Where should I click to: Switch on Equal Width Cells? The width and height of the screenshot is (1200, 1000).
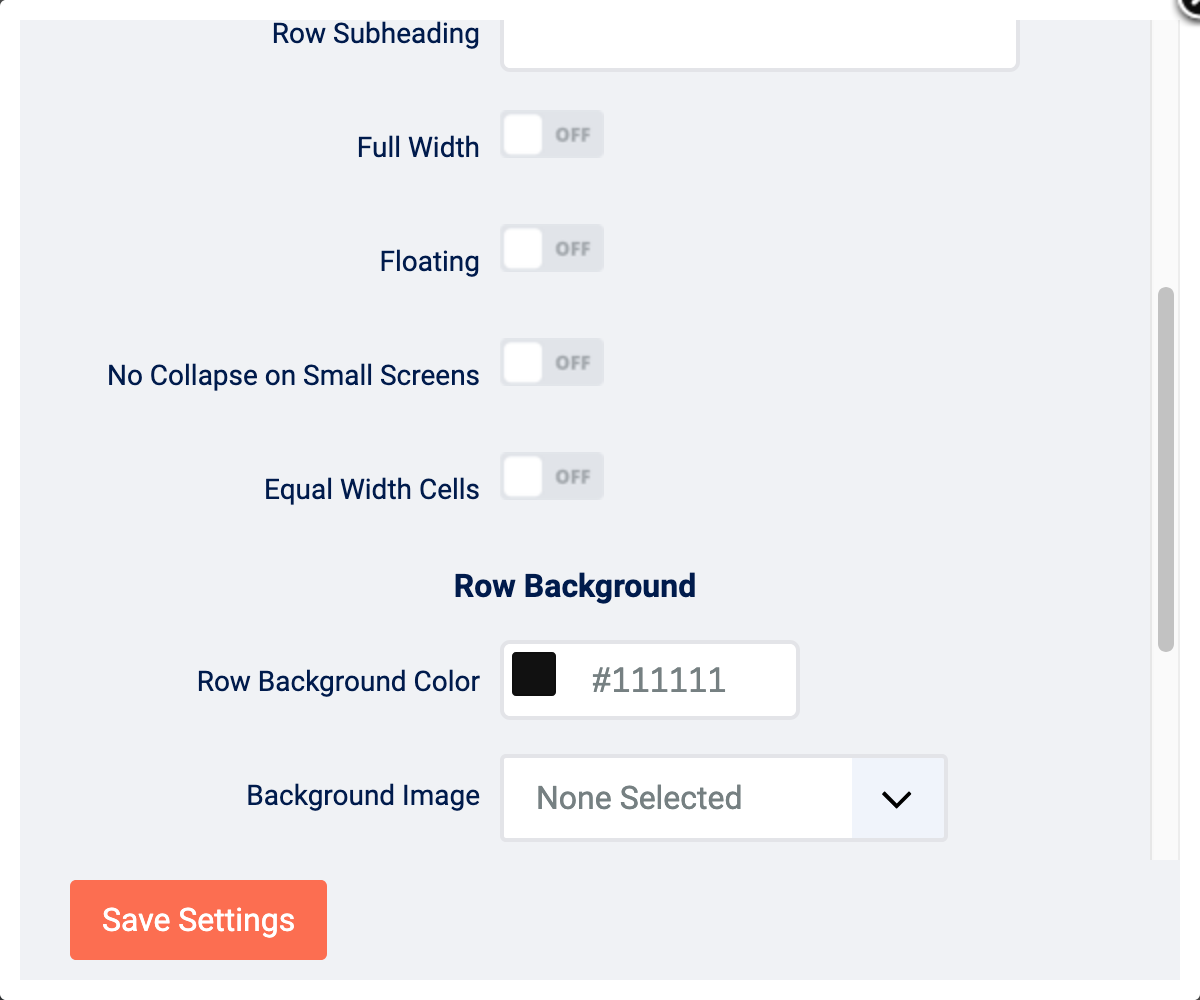552,477
